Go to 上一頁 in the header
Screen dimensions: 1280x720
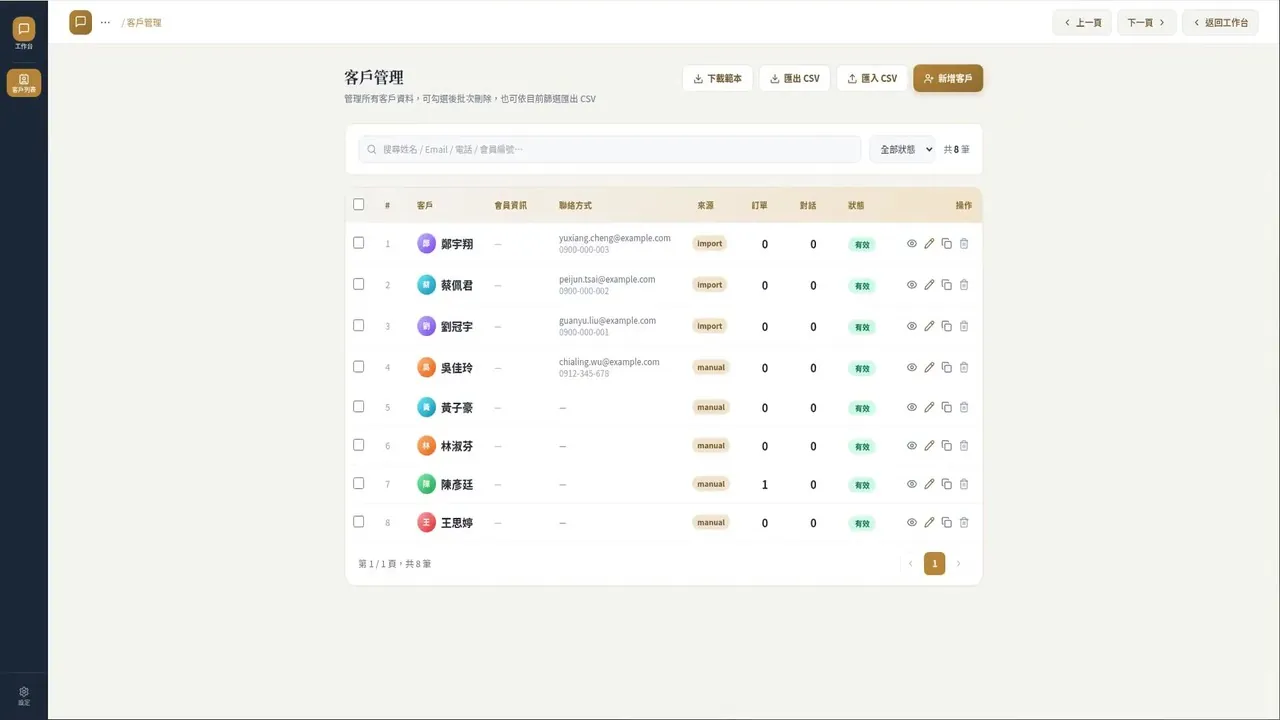pyautogui.click(x=1082, y=22)
